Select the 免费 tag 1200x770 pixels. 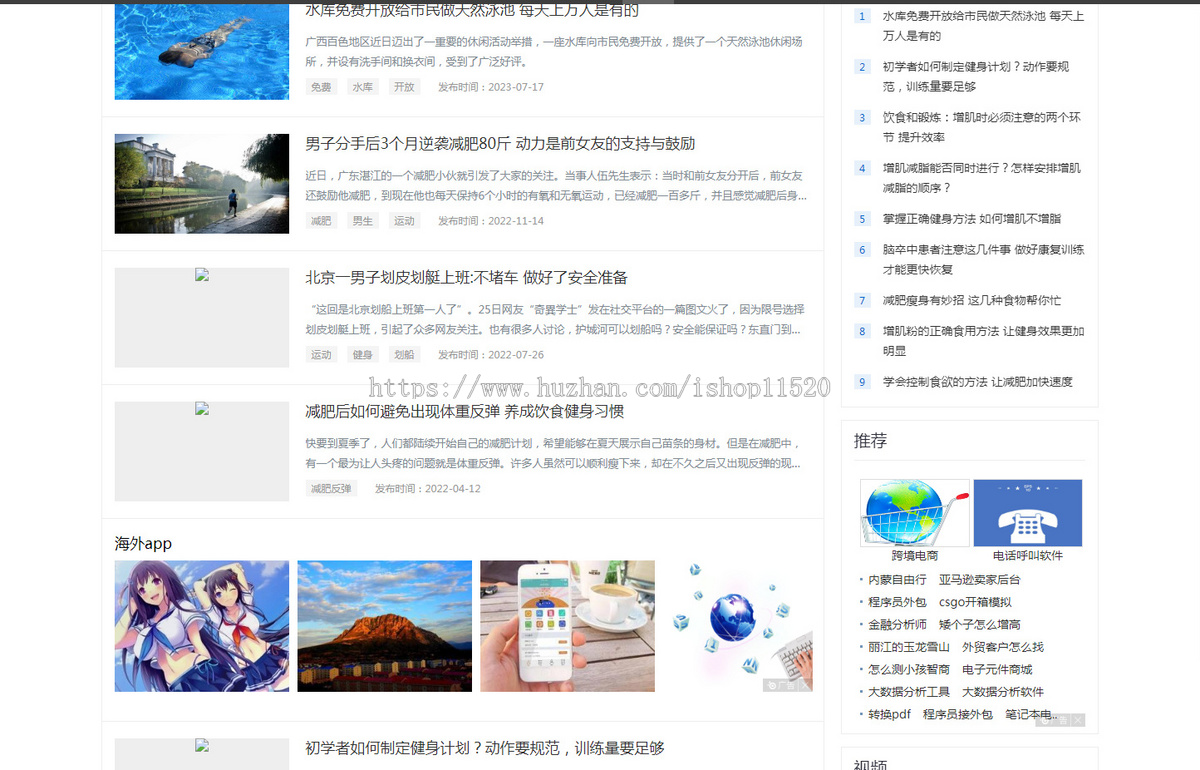[321, 87]
